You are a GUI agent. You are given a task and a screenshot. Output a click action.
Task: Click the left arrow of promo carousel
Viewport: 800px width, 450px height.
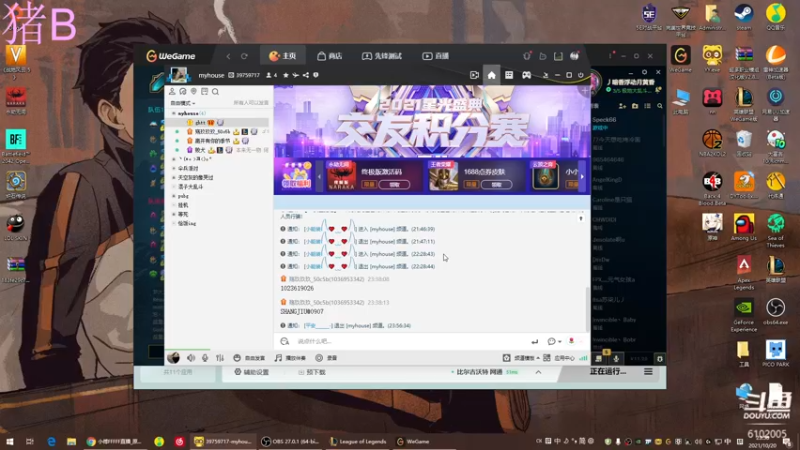pyautogui.click(x=319, y=177)
